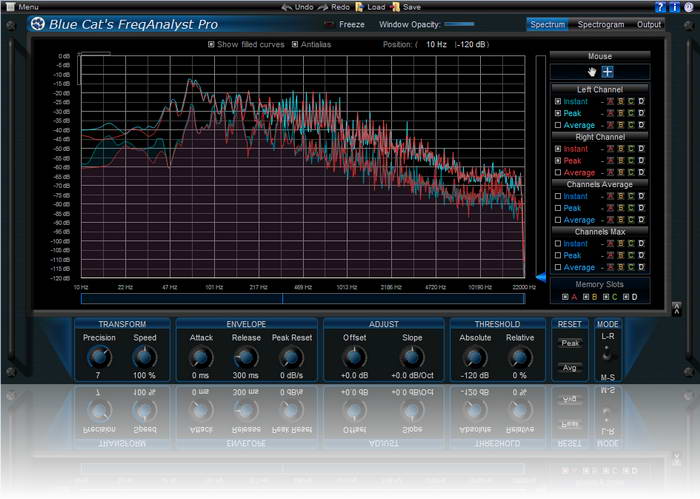Image resolution: width=700 pixels, height=499 pixels.
Task: Click the Load preset folder icon
Action: (359, 7)
